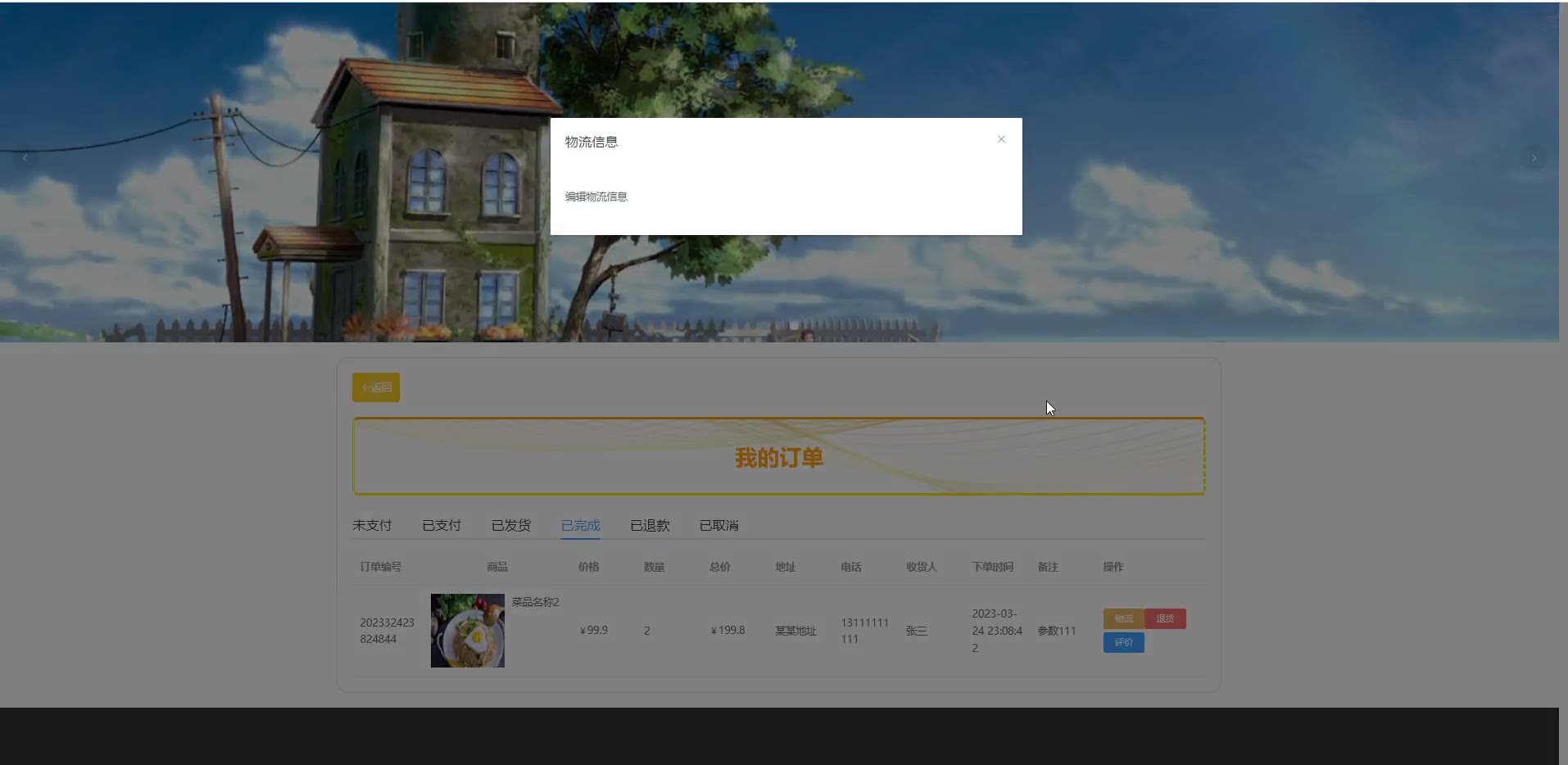
Task: Click the 下单时间 column header
Action: (x=993, y=567)
